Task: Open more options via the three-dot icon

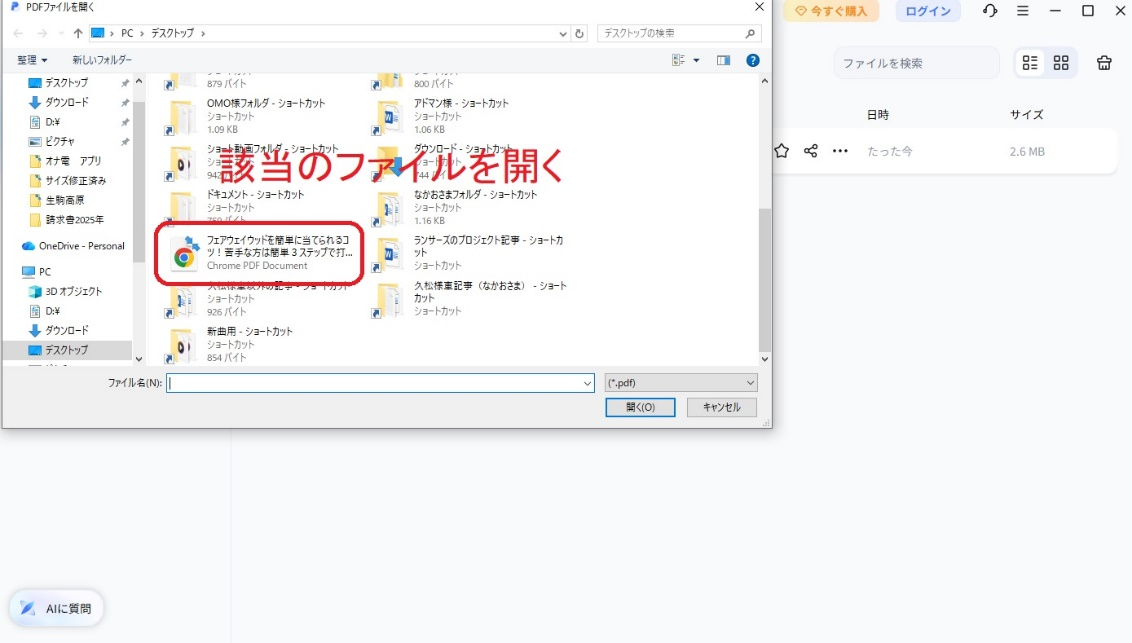Action: pyautogui.click(x=840, y=152)
